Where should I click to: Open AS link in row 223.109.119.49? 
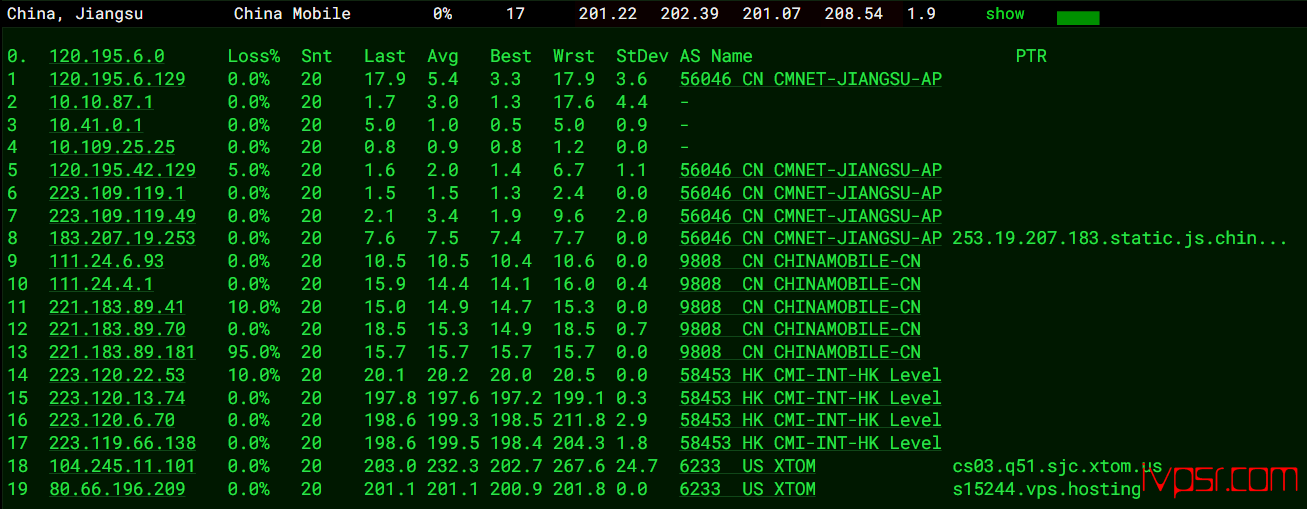(x=810, y=216)
